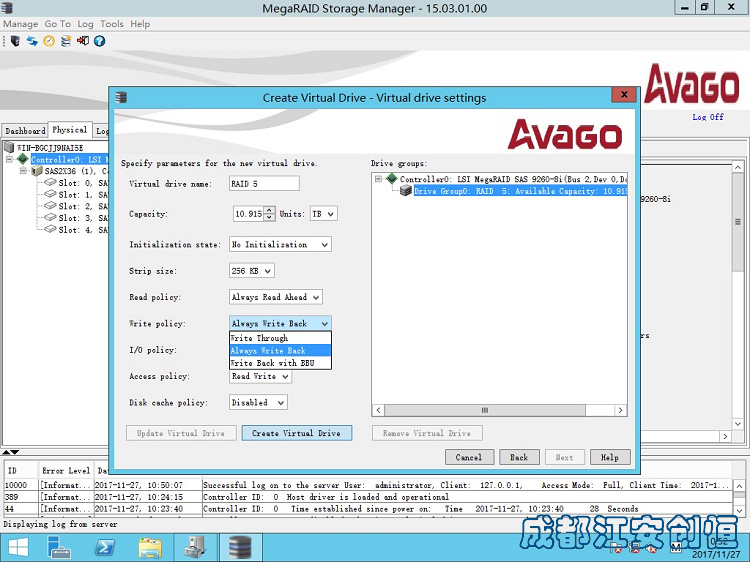Click the ID 10000 log row
The height and width of the screenshot is (562, 750).
pos(367,485)
